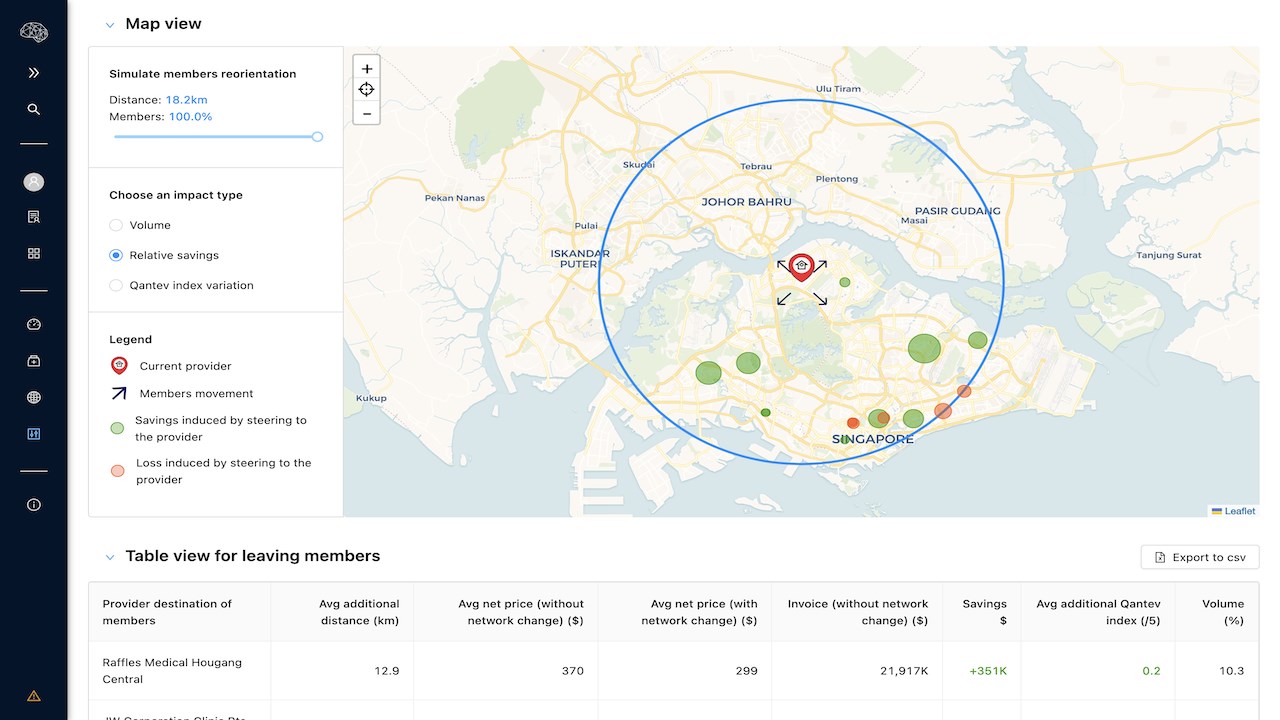The image size is (1280, 720).
Task: Recenter map with the crosshair button
Action: pos(367,90)
